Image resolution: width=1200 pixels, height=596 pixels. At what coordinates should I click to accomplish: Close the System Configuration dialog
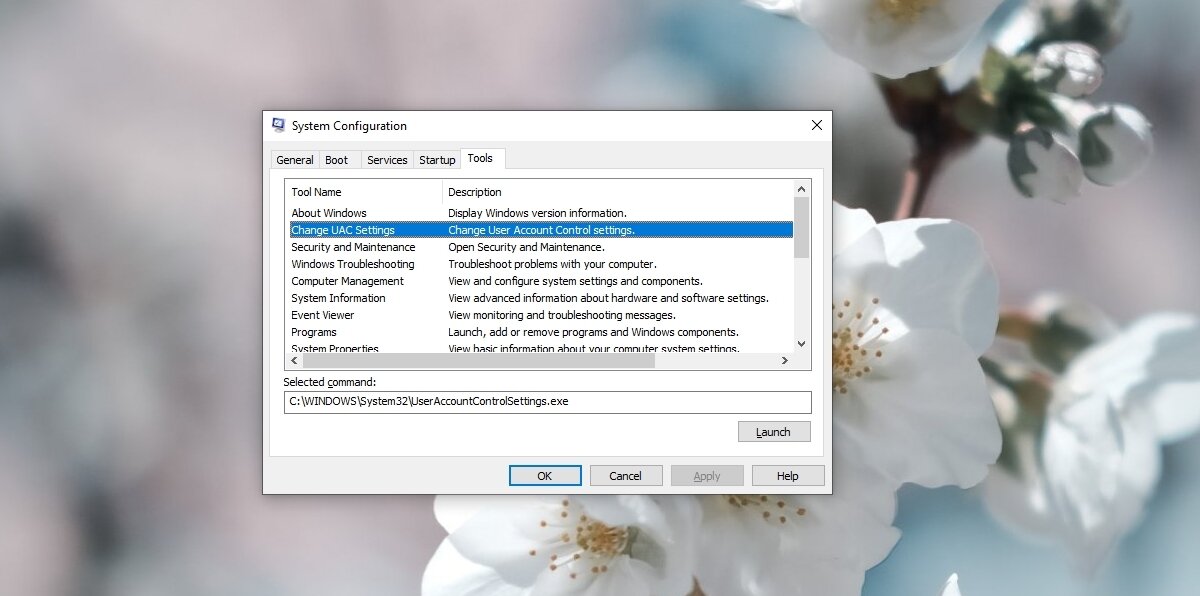[817, 125]
